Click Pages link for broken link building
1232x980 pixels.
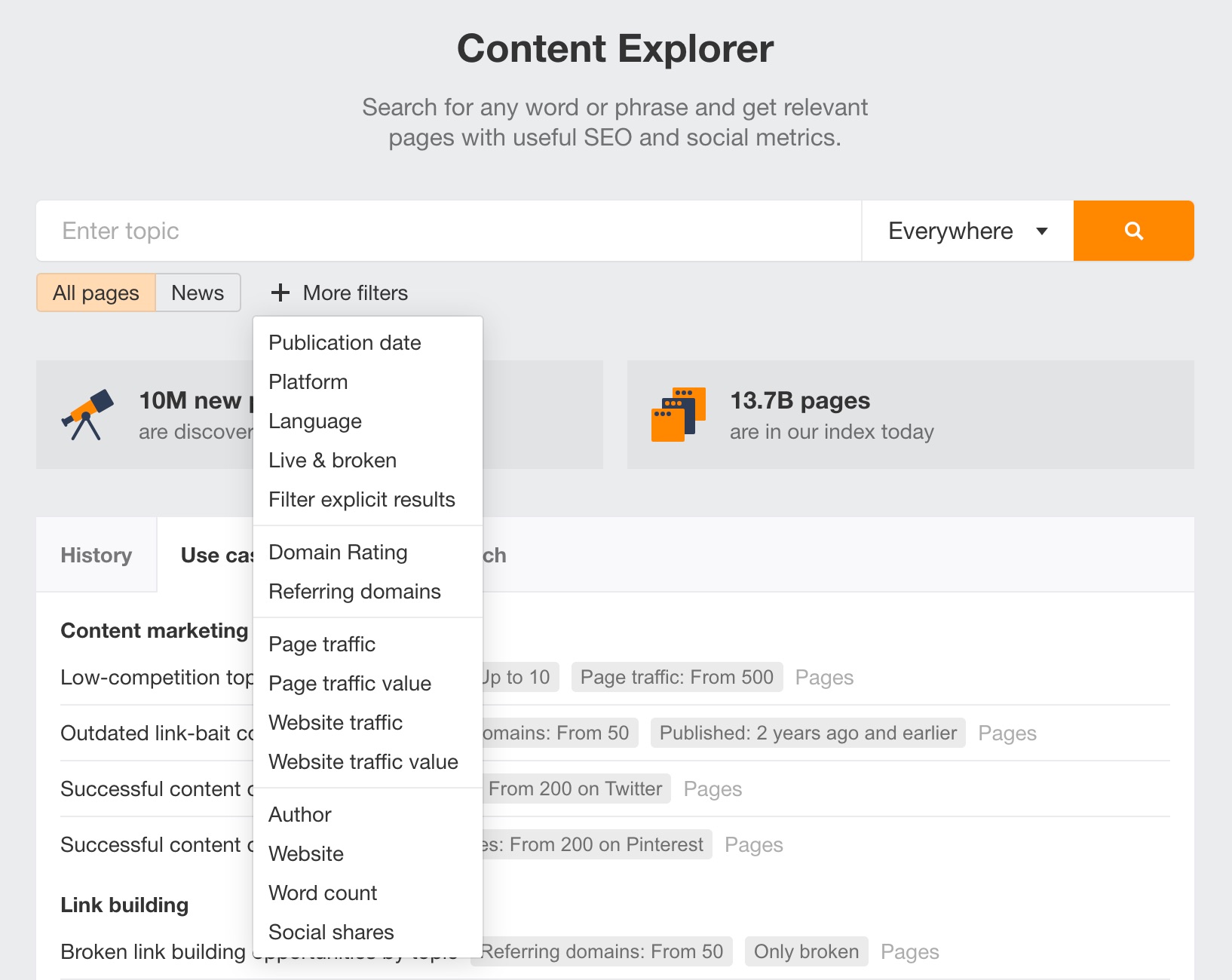[909, 951]
